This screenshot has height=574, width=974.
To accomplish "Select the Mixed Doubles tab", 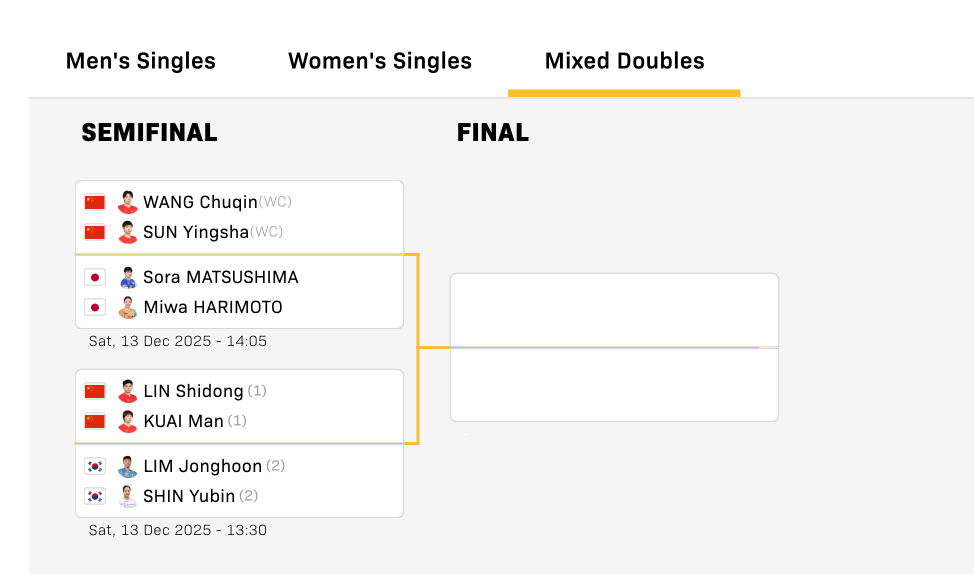I will [x=624, y=61].
